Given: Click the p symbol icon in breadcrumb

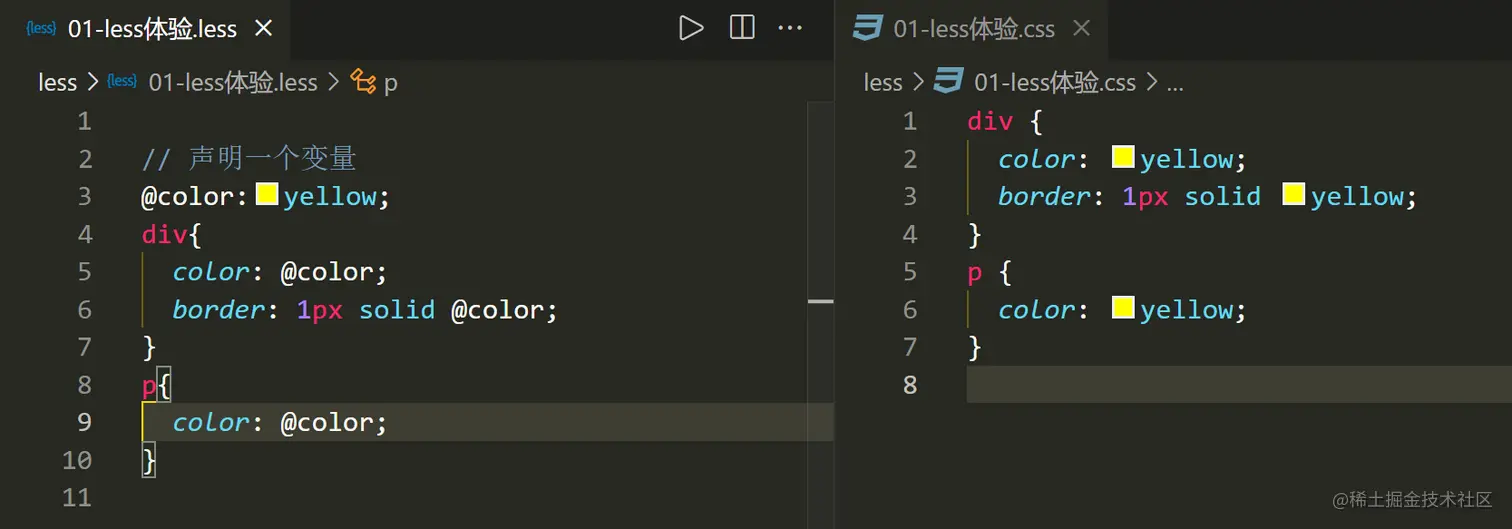Looking at the screenshot, I should pyautogui.click(x=364, y=83).
